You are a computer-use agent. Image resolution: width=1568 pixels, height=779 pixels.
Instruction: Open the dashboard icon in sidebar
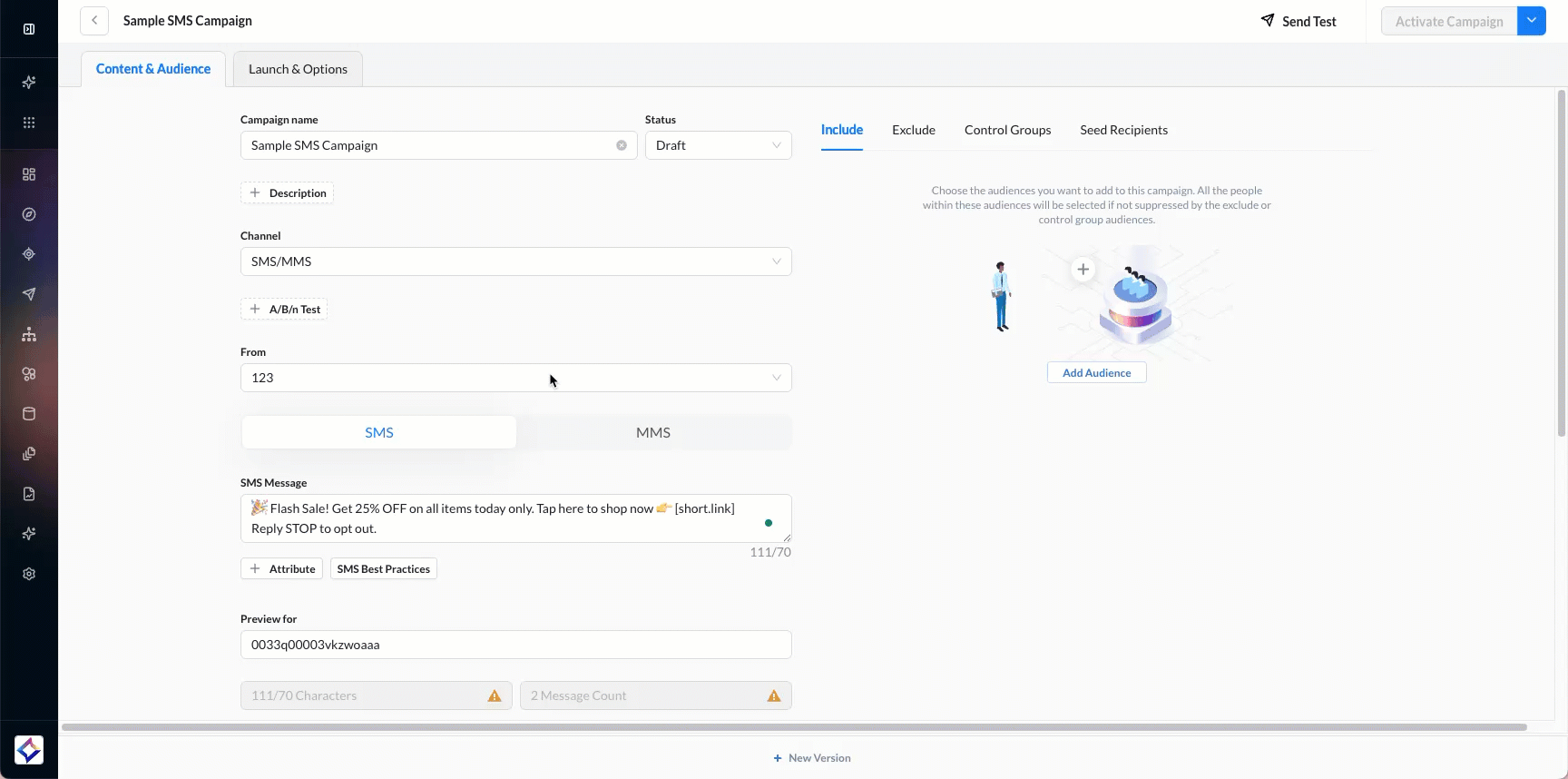point(29,174)
